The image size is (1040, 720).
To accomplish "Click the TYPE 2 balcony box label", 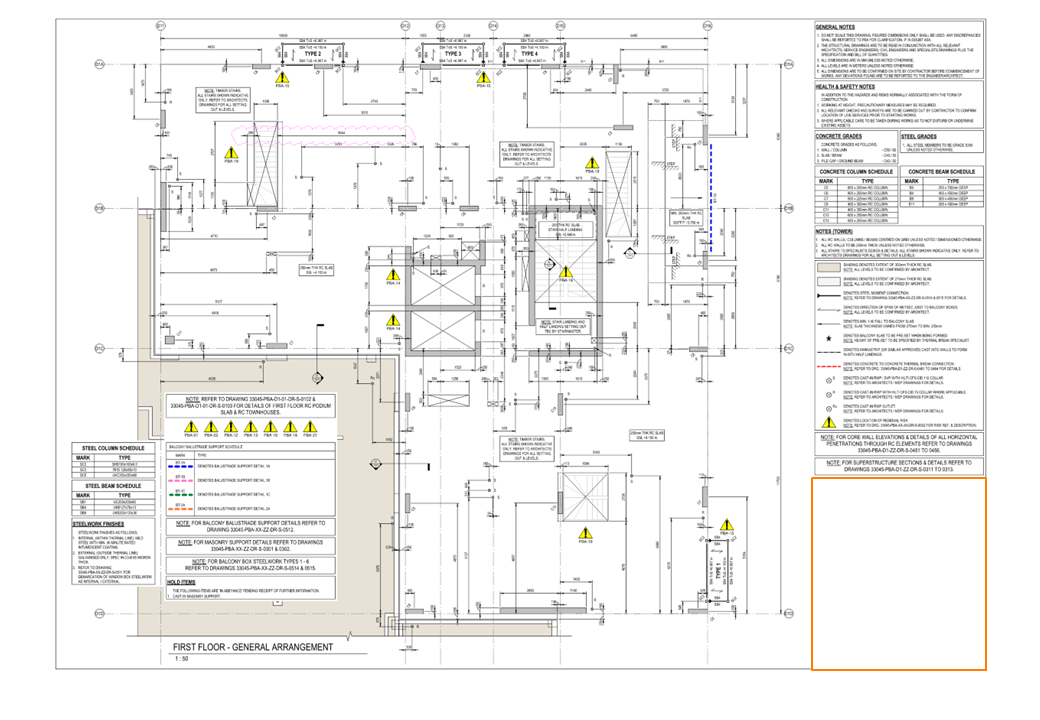I will (x=312, y=54).
